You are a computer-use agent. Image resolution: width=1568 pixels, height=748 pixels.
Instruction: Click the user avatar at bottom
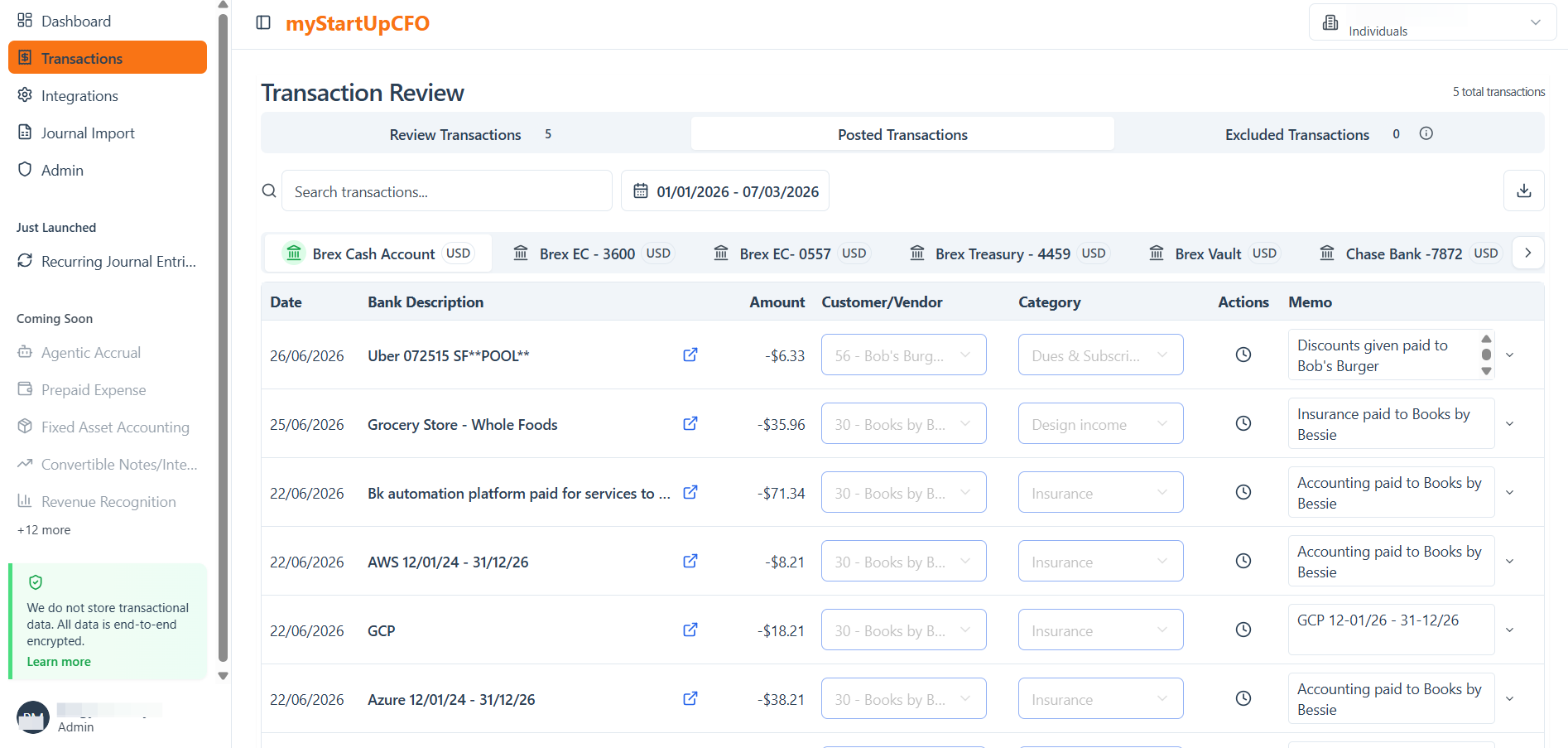click(x=33, y=717)
